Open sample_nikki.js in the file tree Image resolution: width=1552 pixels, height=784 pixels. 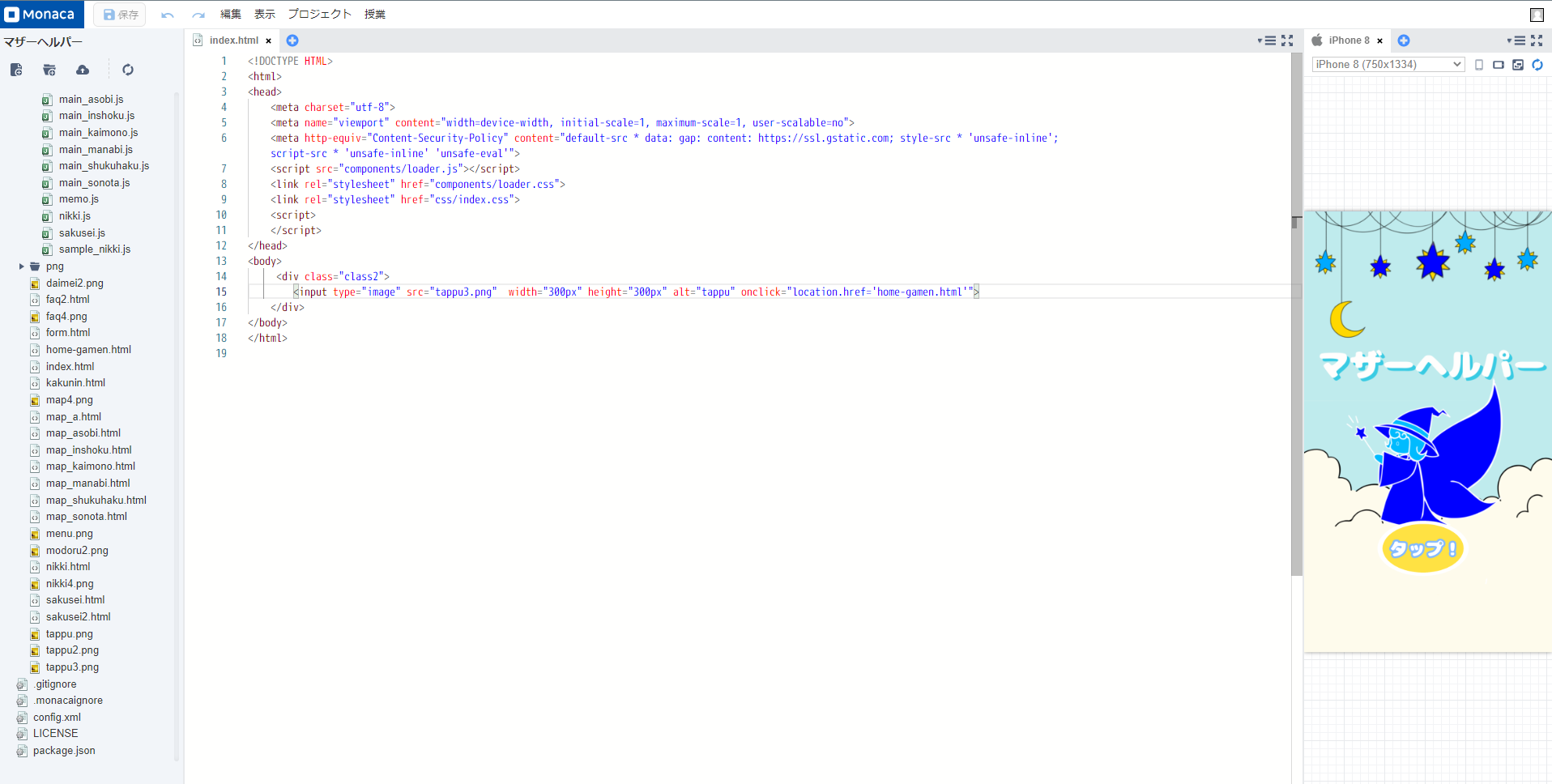[x=94, y=249]
